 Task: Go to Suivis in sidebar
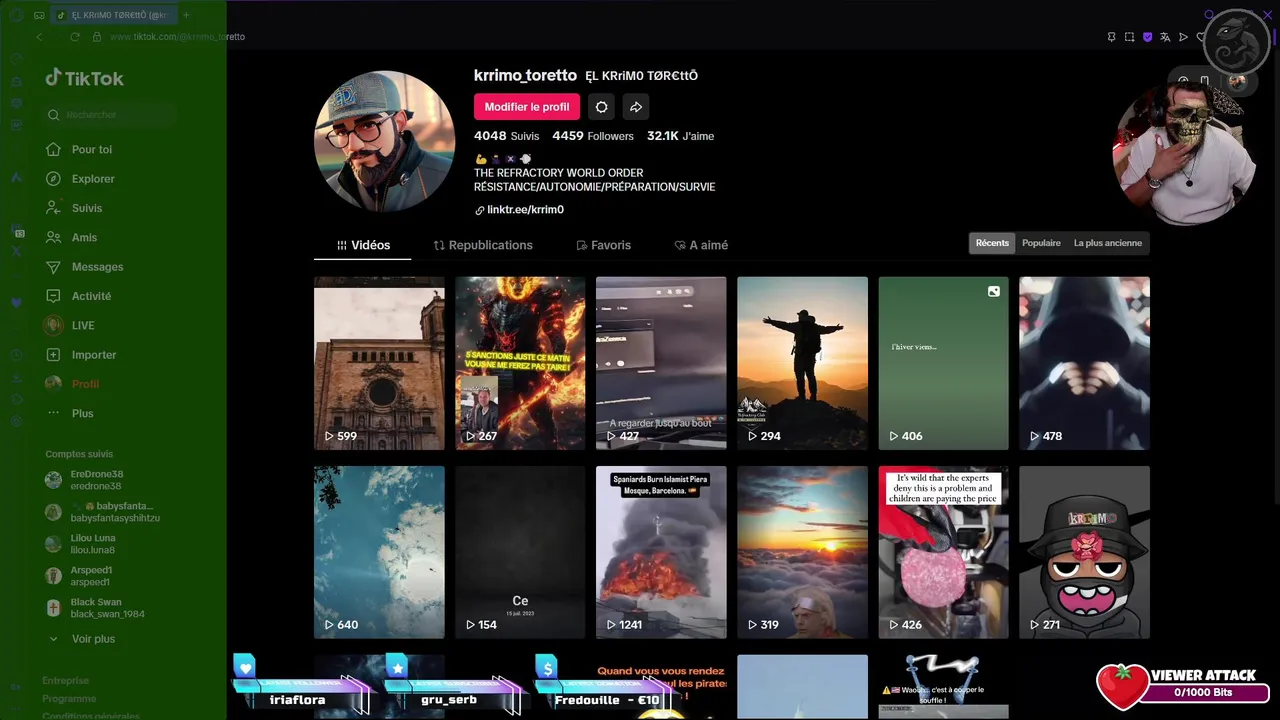[74, 208]
